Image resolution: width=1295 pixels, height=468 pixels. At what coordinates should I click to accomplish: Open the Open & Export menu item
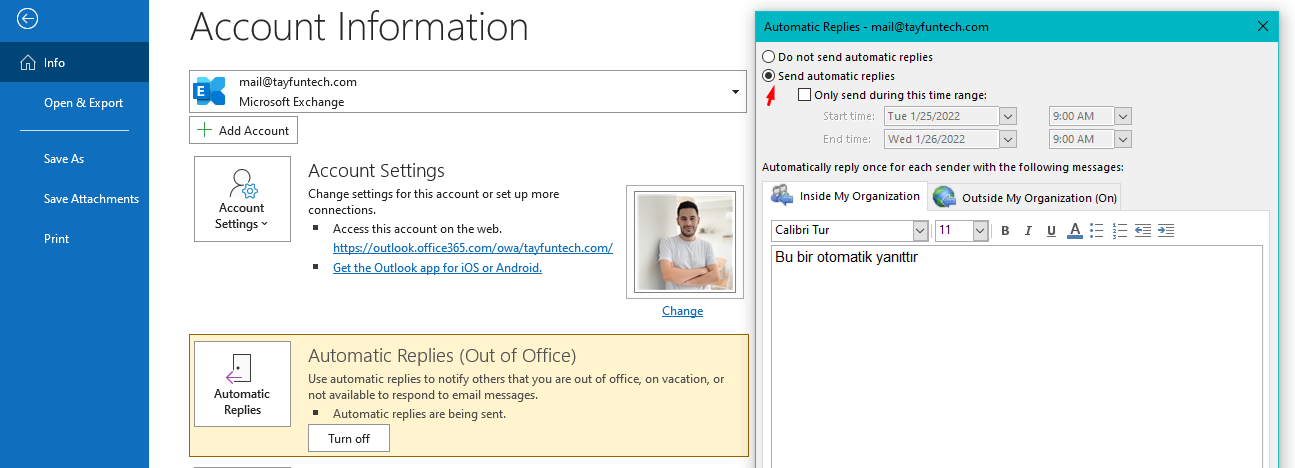tap(83, 103)
